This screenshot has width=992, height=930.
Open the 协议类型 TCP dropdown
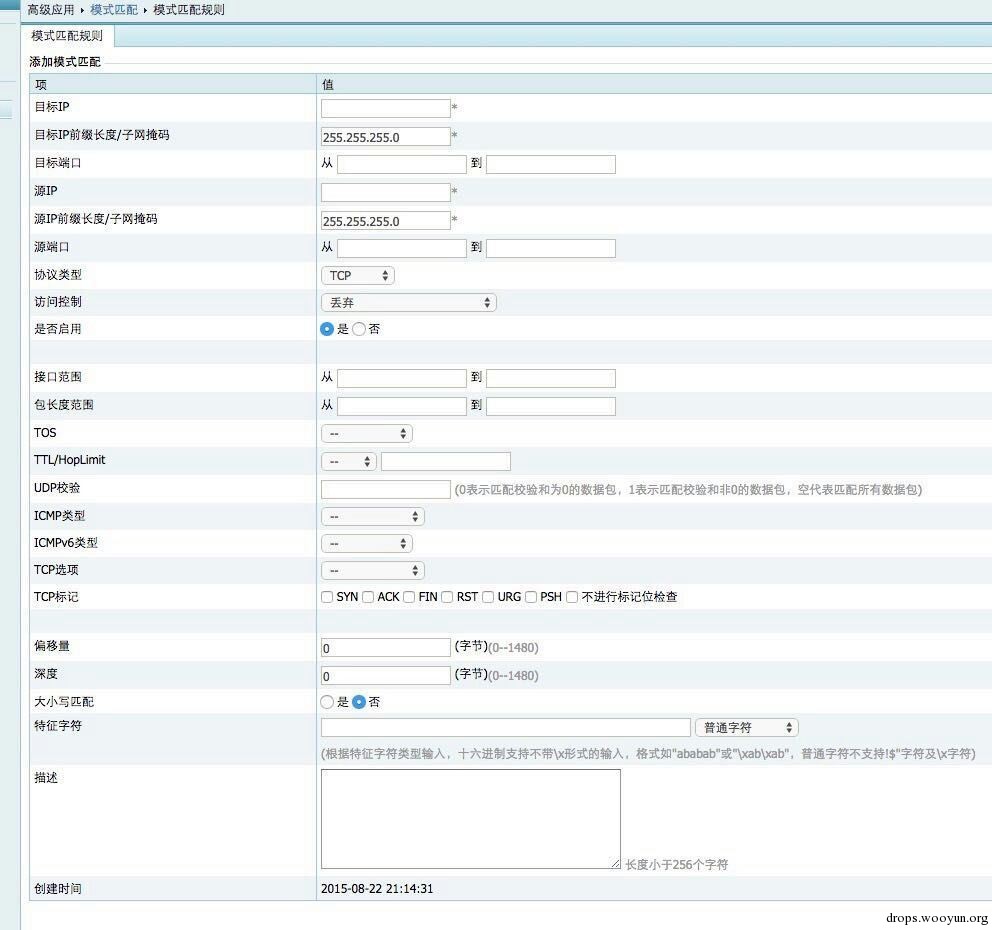pos(357,275)
